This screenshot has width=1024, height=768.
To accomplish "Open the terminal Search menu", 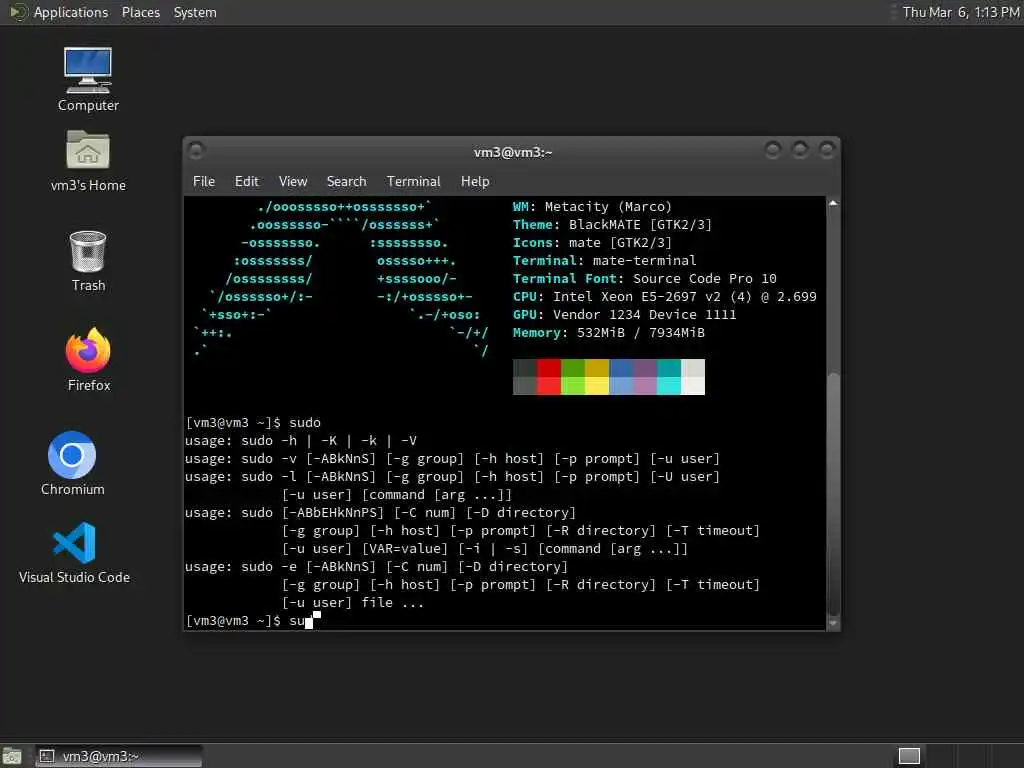I will pos(346,182).
